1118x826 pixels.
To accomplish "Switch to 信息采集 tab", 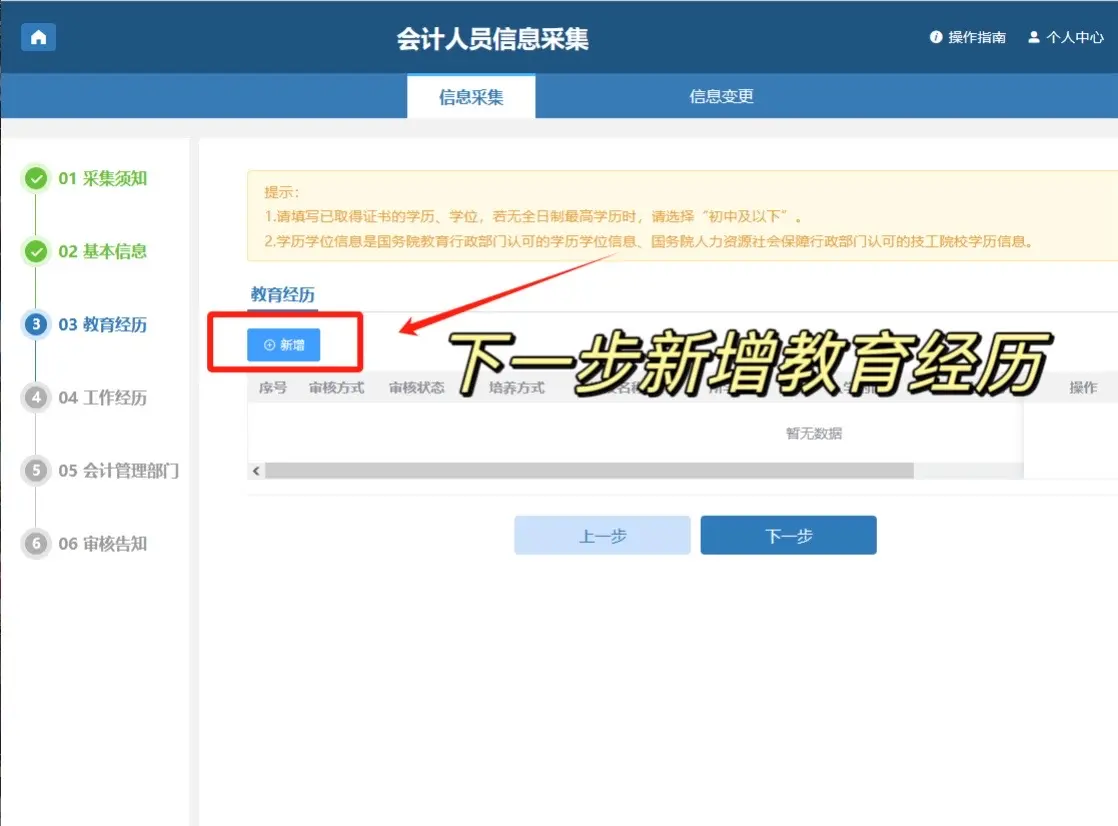I will click(x=471, y=97).
